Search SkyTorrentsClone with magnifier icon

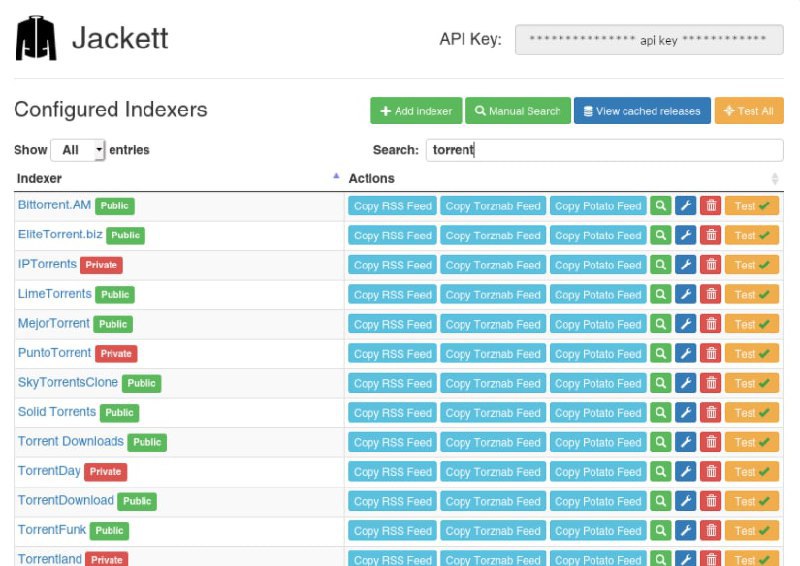(x=660, y=383)
